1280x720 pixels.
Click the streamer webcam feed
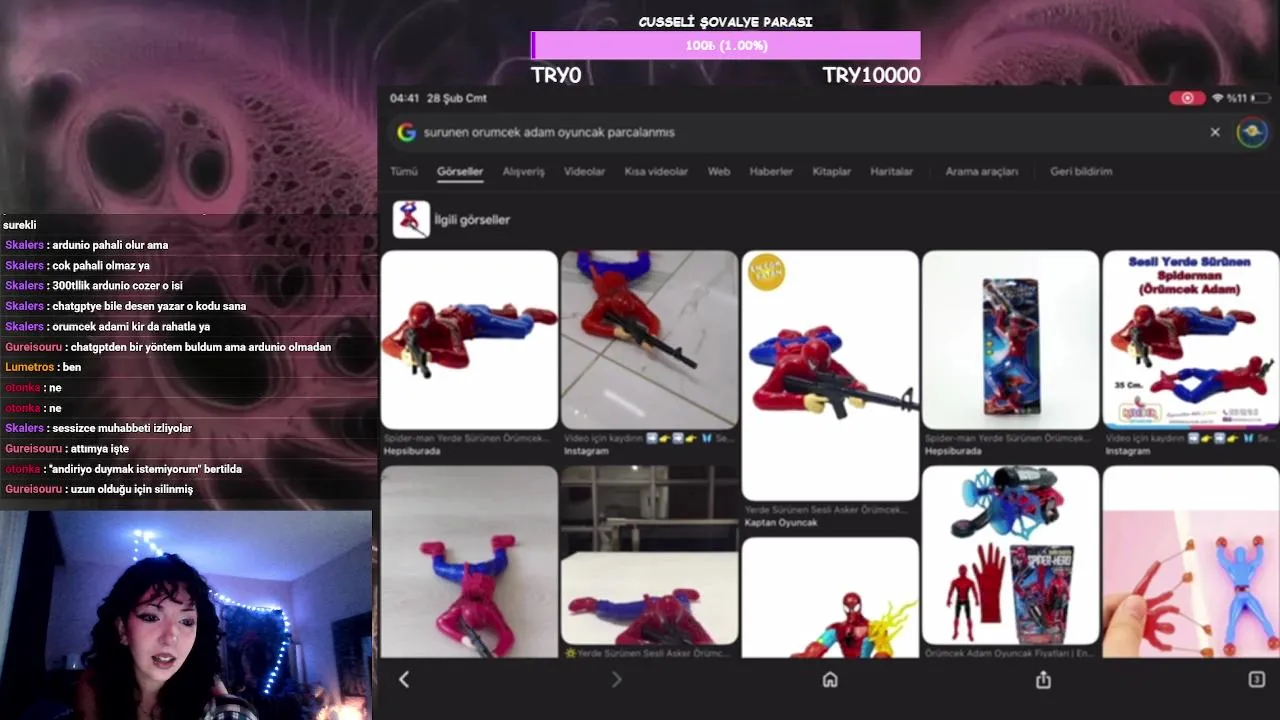tap(186, 615)
